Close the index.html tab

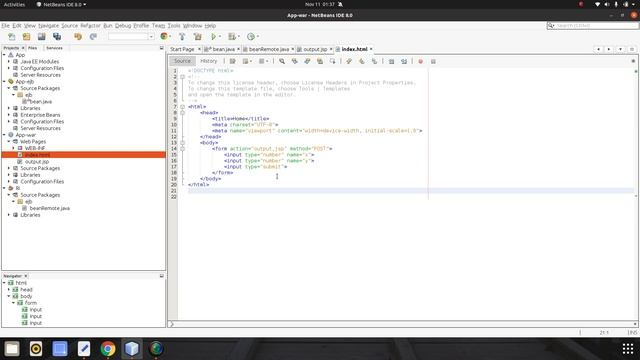371,49
